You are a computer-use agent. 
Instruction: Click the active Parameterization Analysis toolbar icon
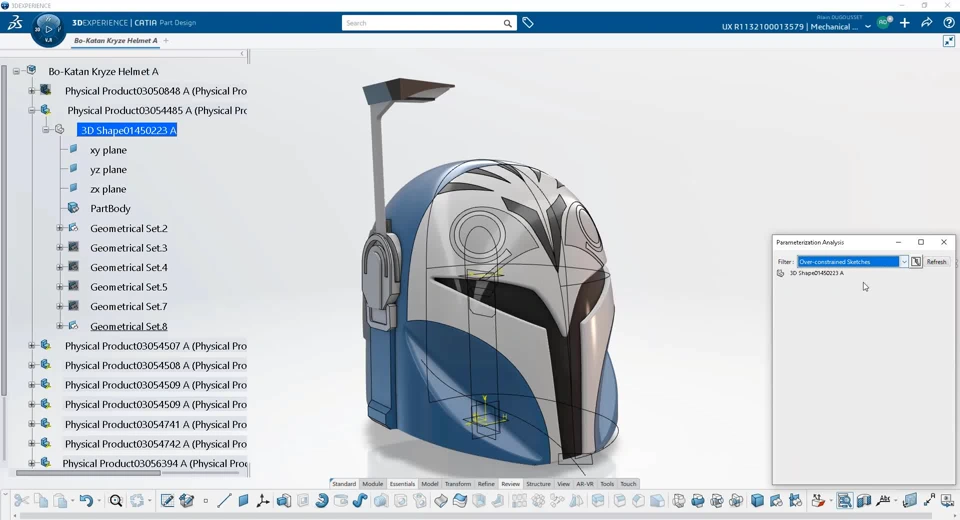(844, 501)
